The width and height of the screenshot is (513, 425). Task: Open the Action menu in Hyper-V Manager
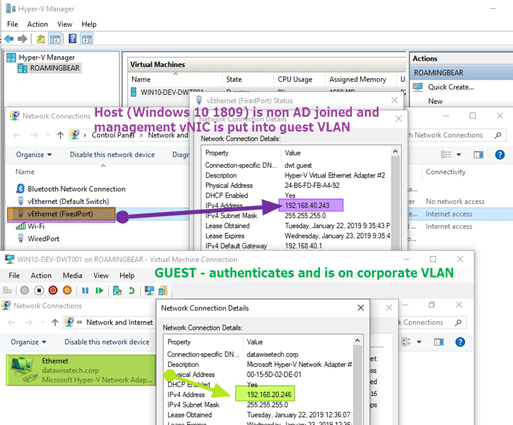[37, 24]
